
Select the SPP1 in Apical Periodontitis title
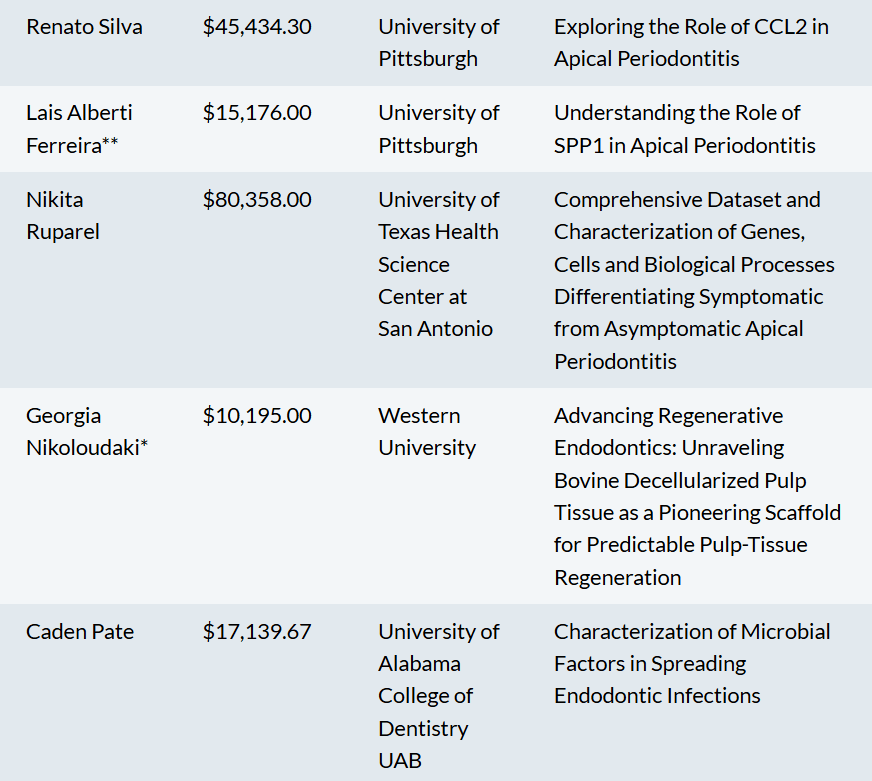coord(684,129)
